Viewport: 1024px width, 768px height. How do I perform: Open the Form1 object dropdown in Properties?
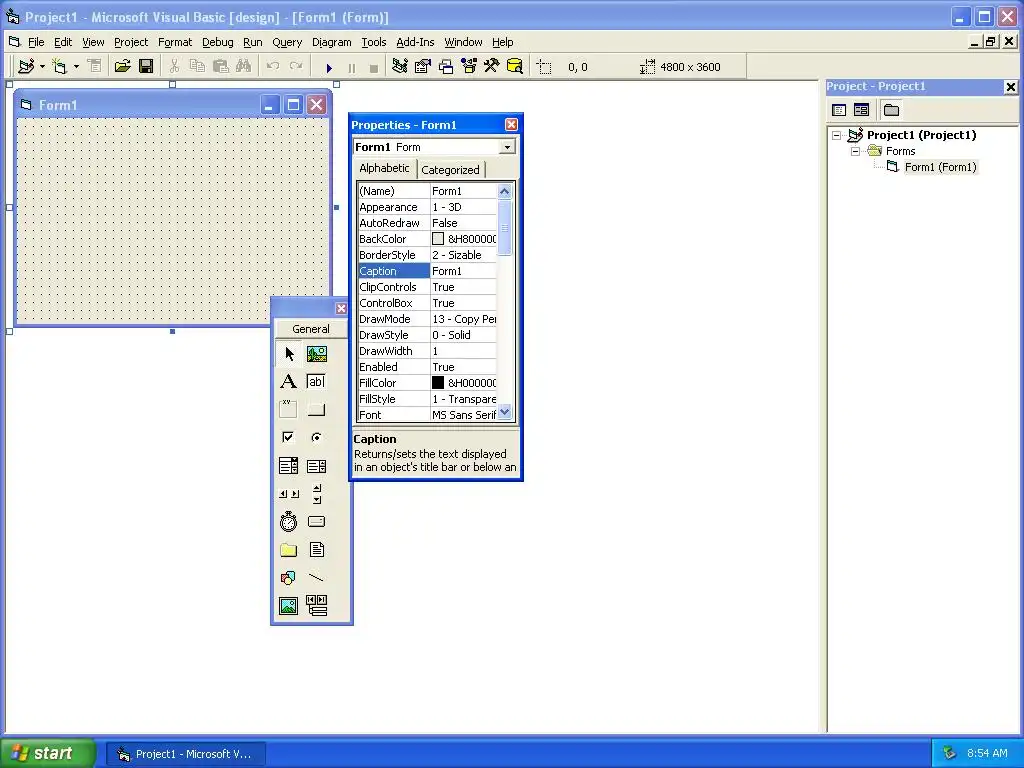click(507, 147)
